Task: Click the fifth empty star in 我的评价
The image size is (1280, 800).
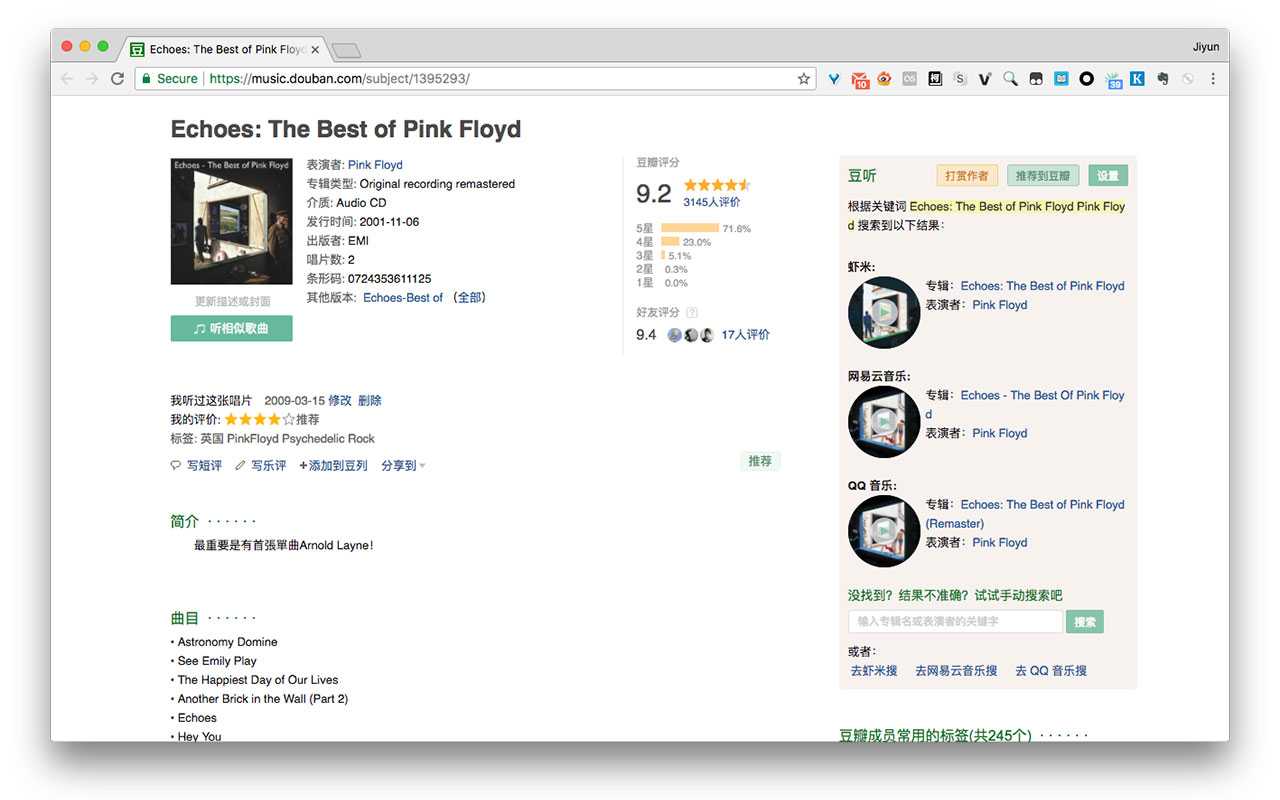Action: click(288, 420)
